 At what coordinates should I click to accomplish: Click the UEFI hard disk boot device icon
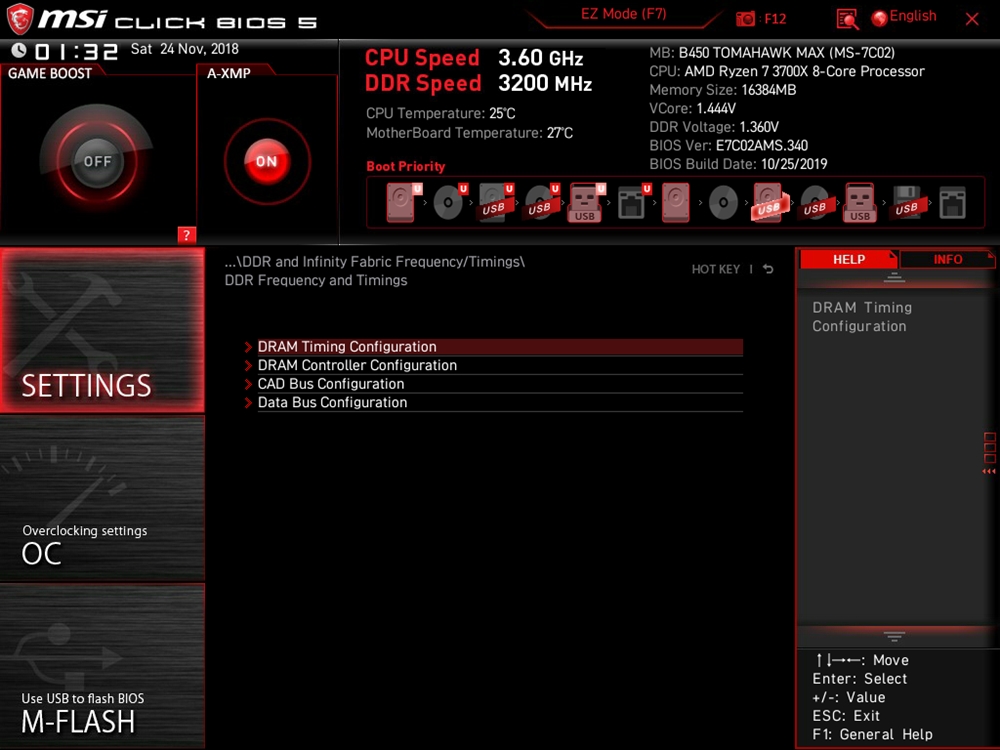[x=403, y=202]
